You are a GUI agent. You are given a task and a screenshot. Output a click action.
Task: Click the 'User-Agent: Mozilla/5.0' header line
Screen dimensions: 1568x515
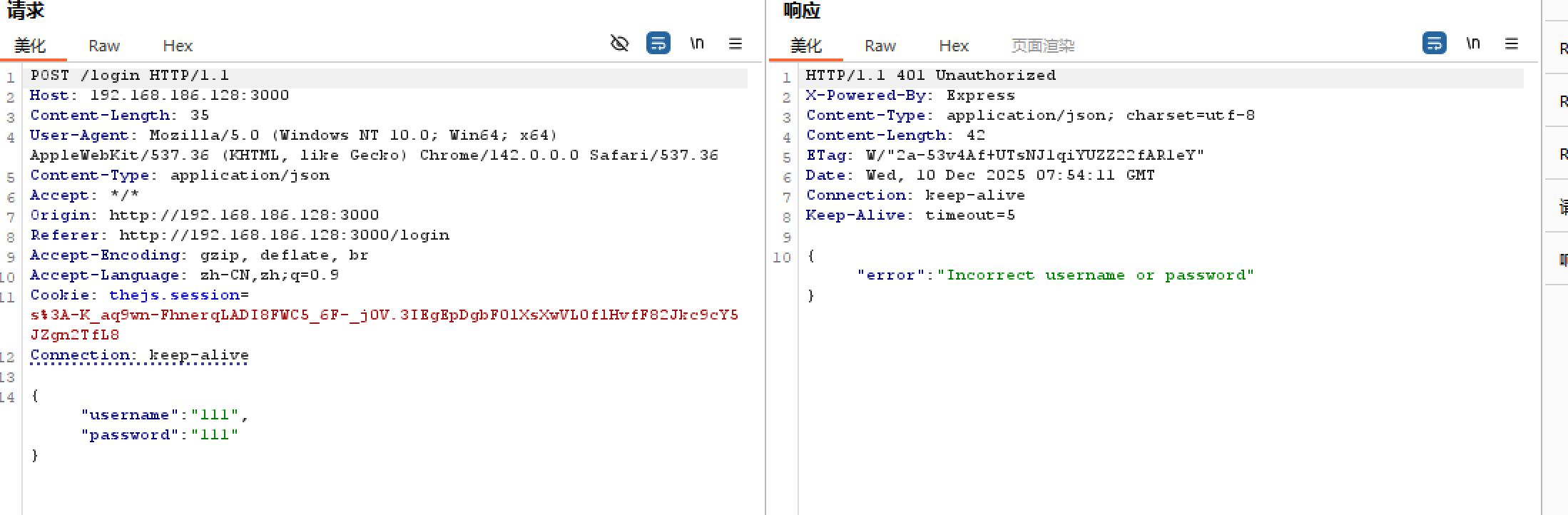(294, 136)
